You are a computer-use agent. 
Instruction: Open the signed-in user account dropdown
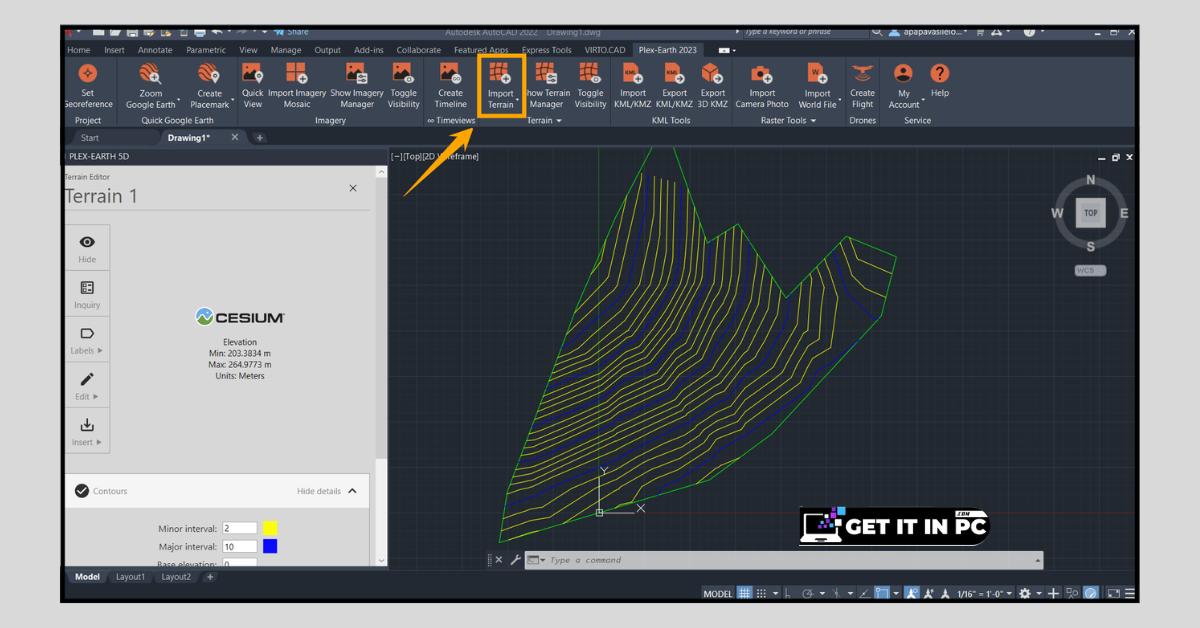927,32
